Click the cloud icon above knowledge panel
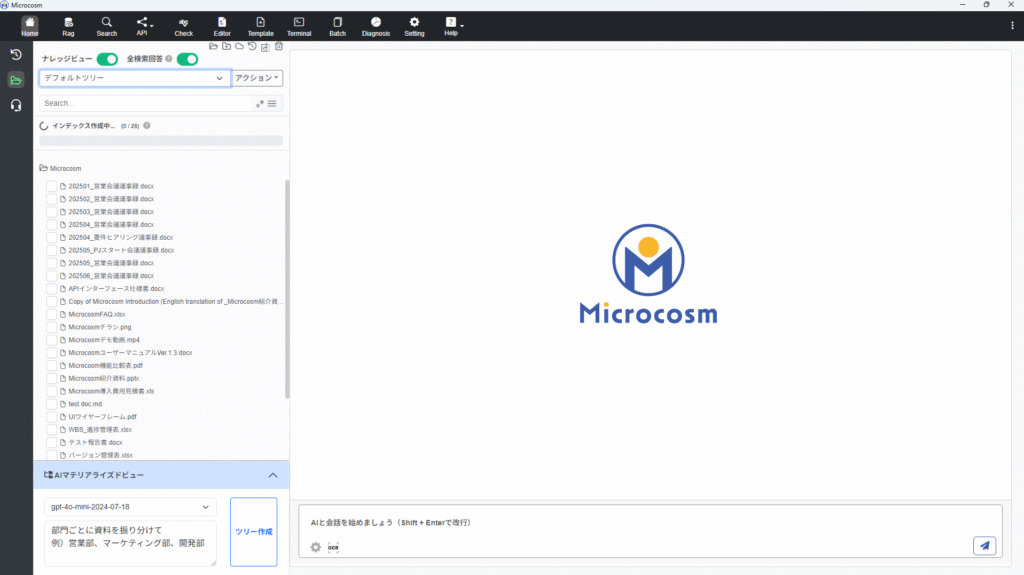Viewport: 1024px width, 575px height. (x=239, y=46)
